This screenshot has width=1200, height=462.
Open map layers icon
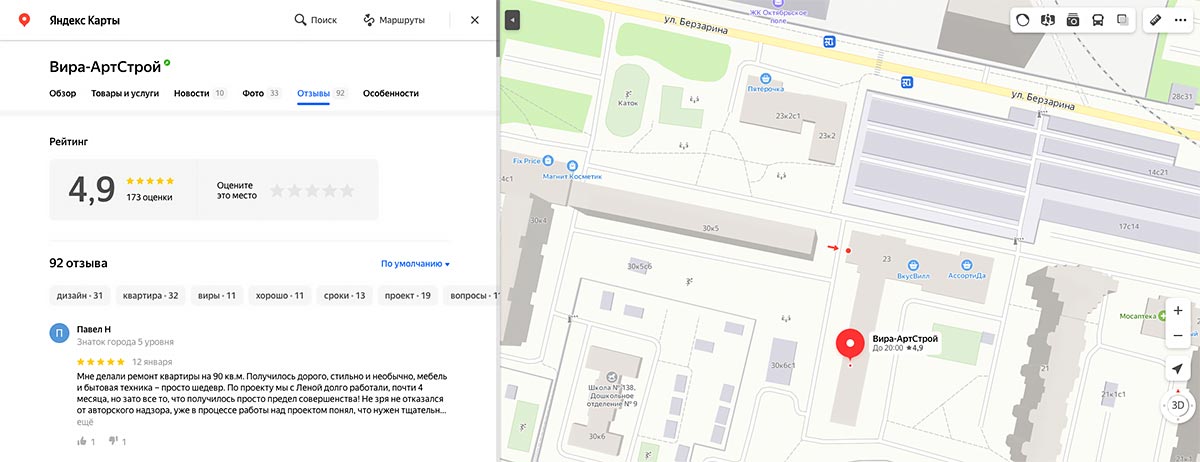[1122, 19]
